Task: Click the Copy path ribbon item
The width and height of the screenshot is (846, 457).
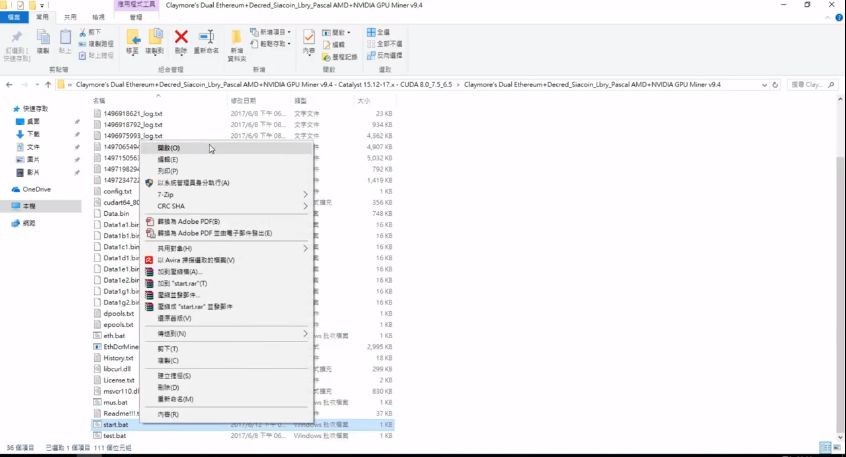Action: click(x=96, y=44)
